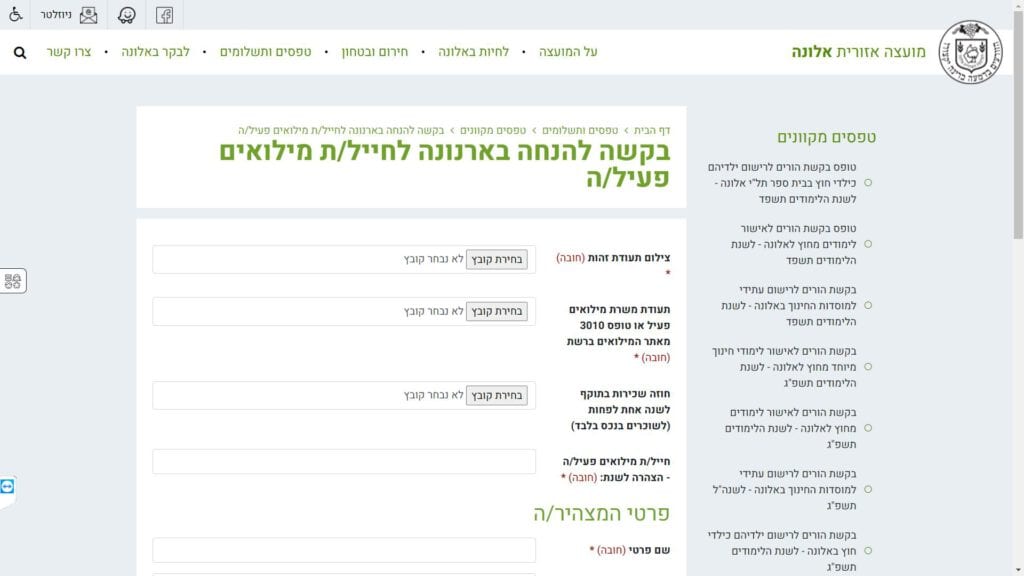The width and height of the screenshot is (1024, 576).
Task: Click the newsletter envelope icon
Action: pos(89,15)
